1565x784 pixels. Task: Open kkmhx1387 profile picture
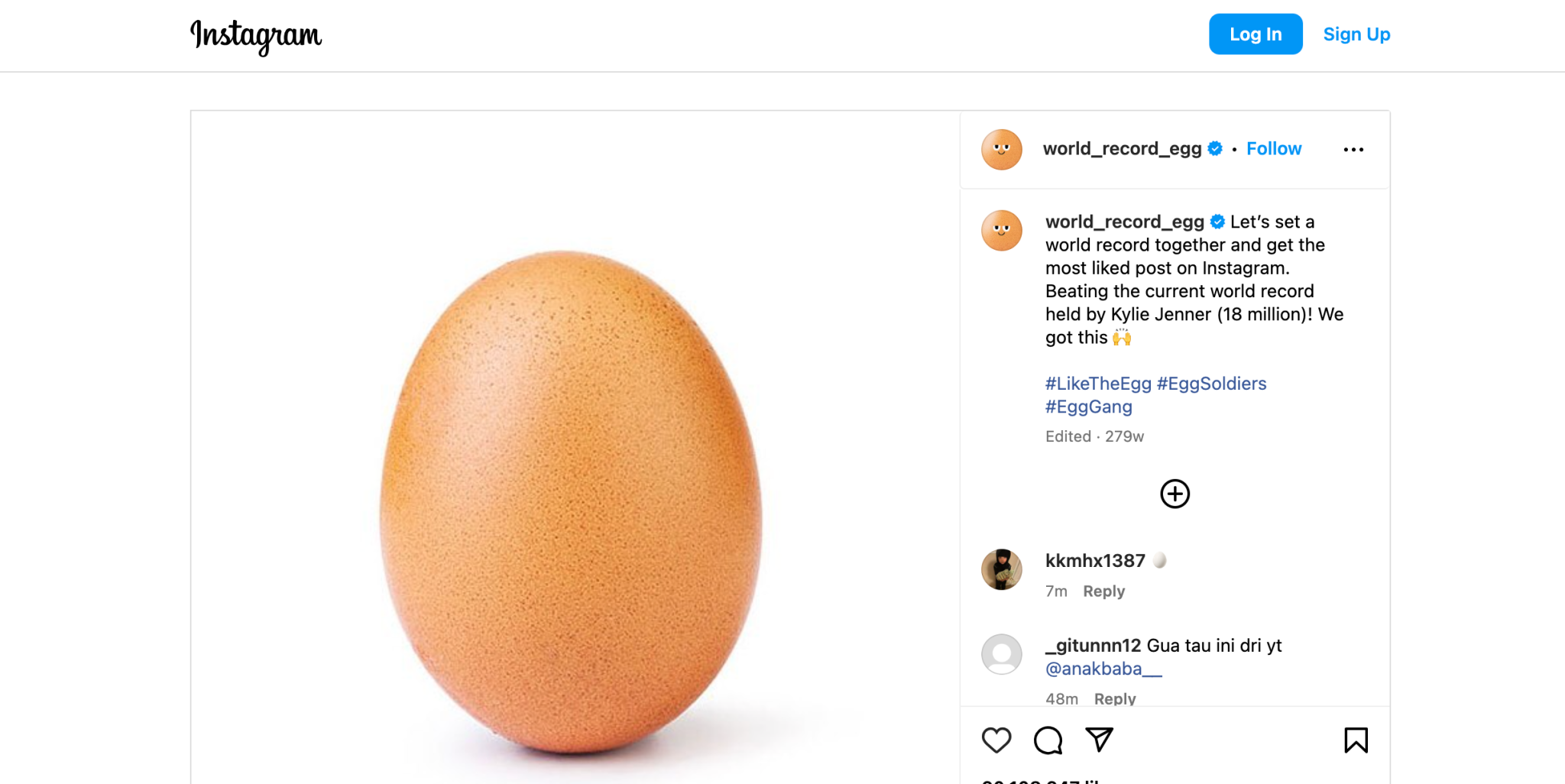(1001, 569)
